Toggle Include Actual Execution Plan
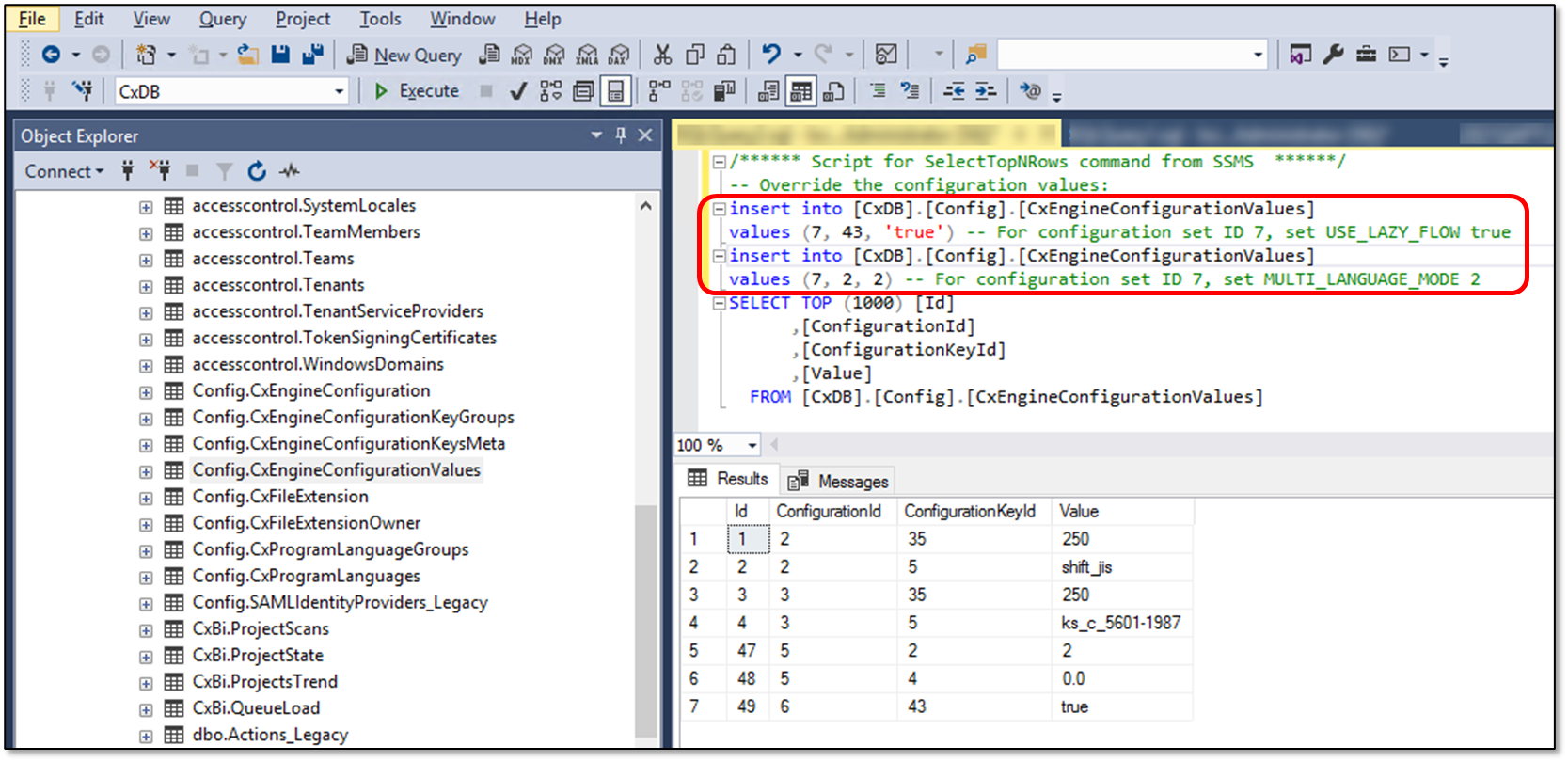The width and height of the screenshot is (1568, 762). tap(659, 91)
